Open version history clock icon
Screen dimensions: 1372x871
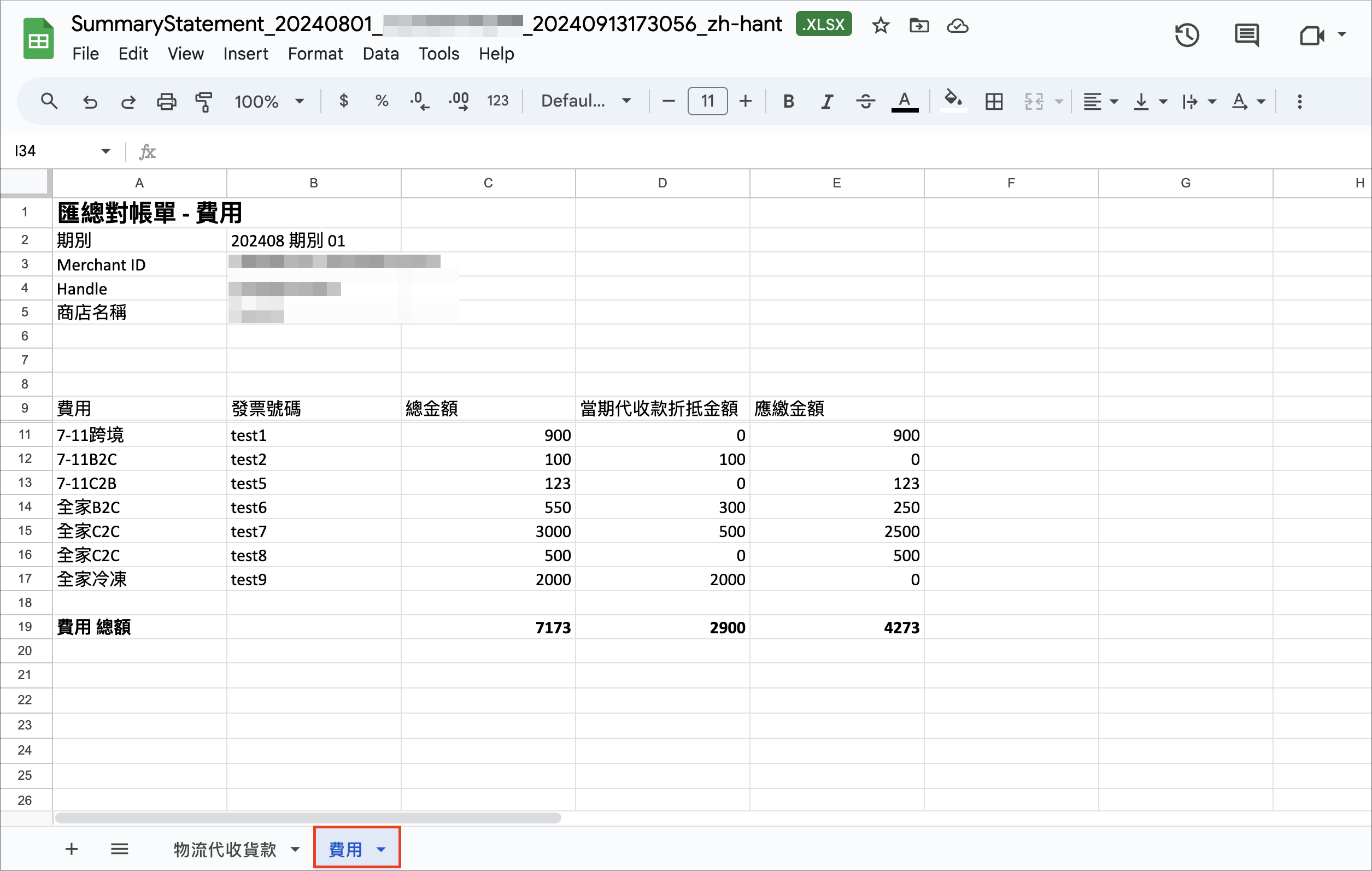pyautogui.click(x=1187, y=36)
